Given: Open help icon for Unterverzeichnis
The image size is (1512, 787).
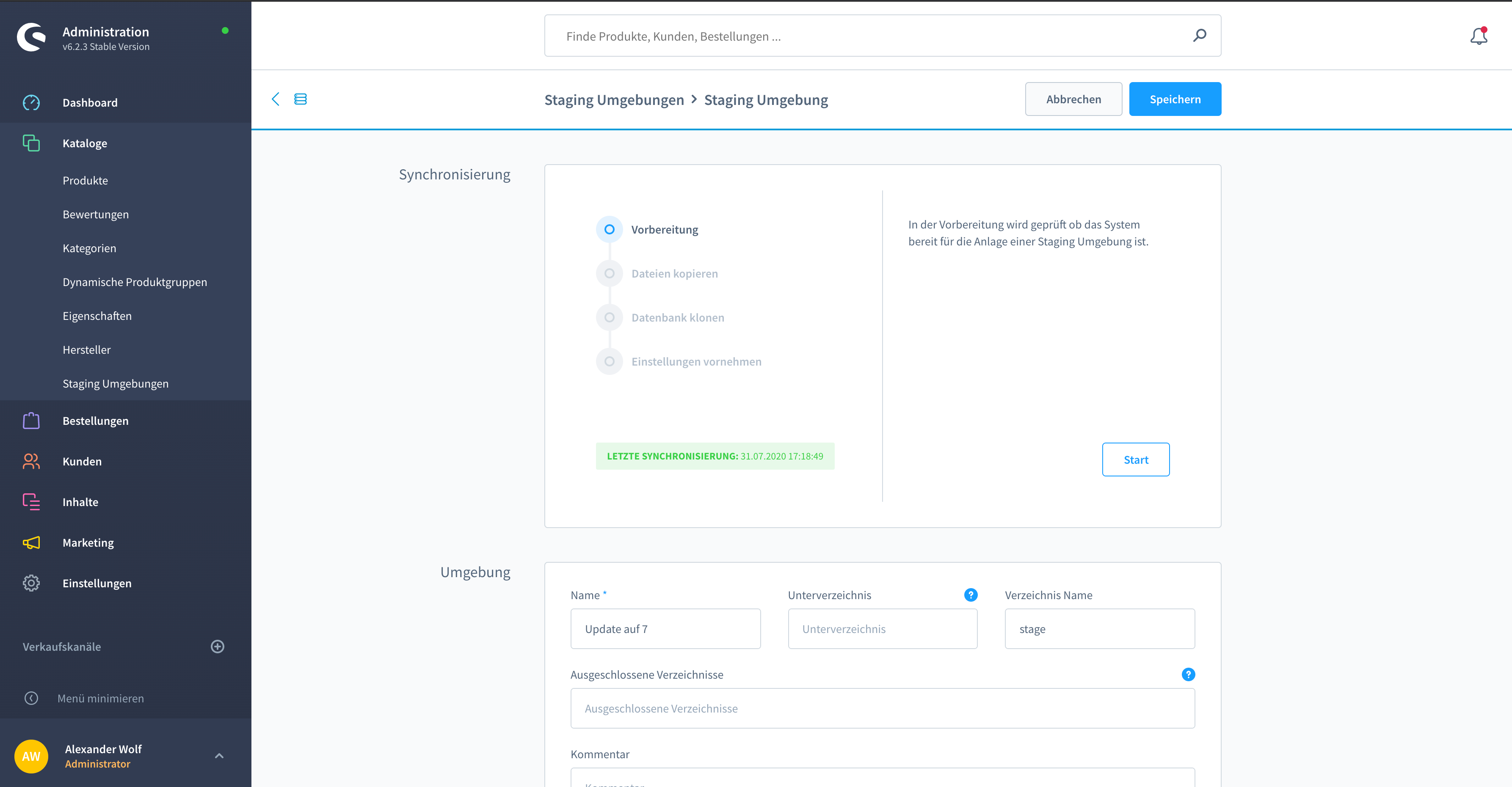Looking at the screenshot, I should (971, 595).
